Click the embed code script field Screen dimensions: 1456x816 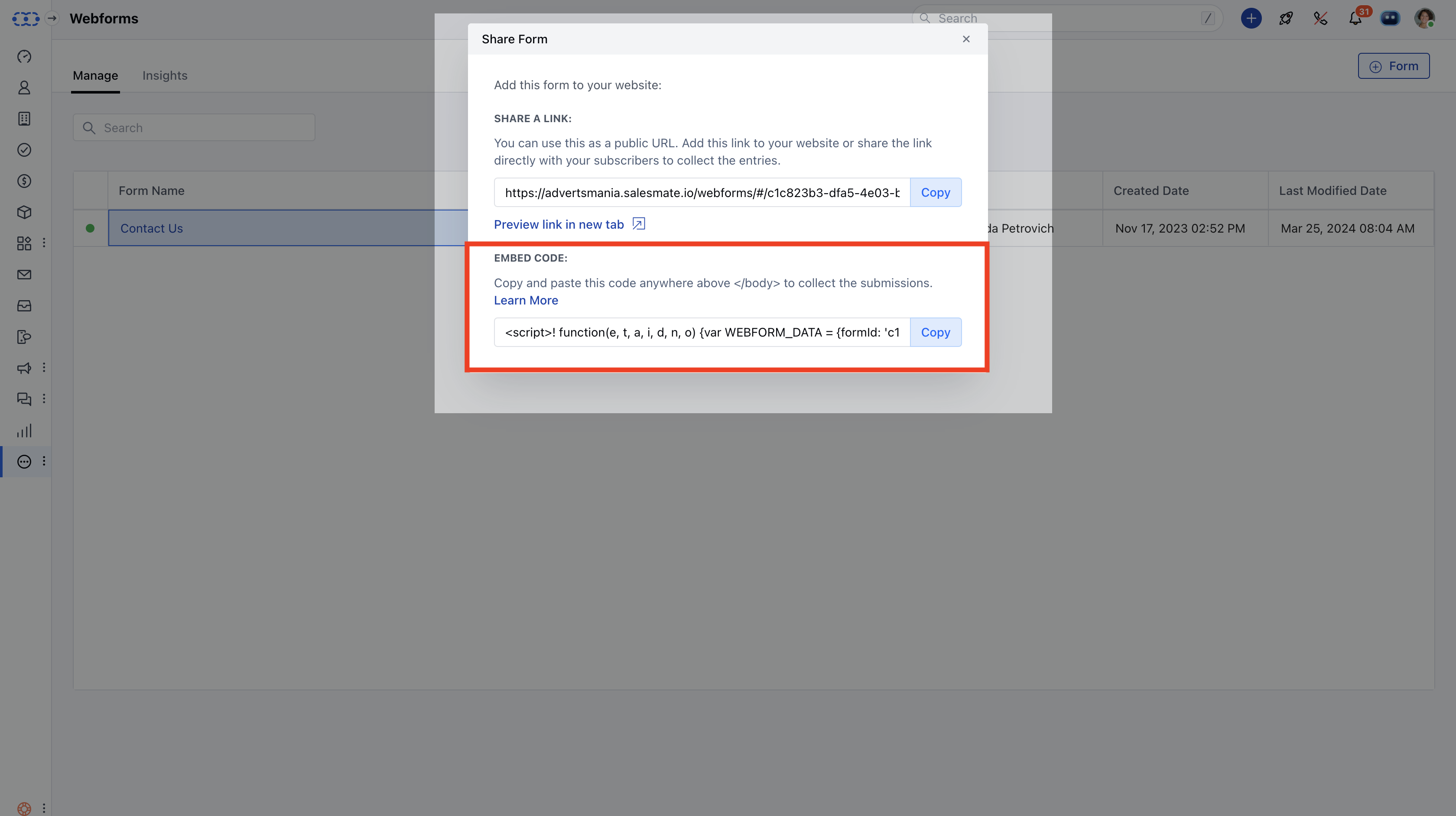pos(702,332)
